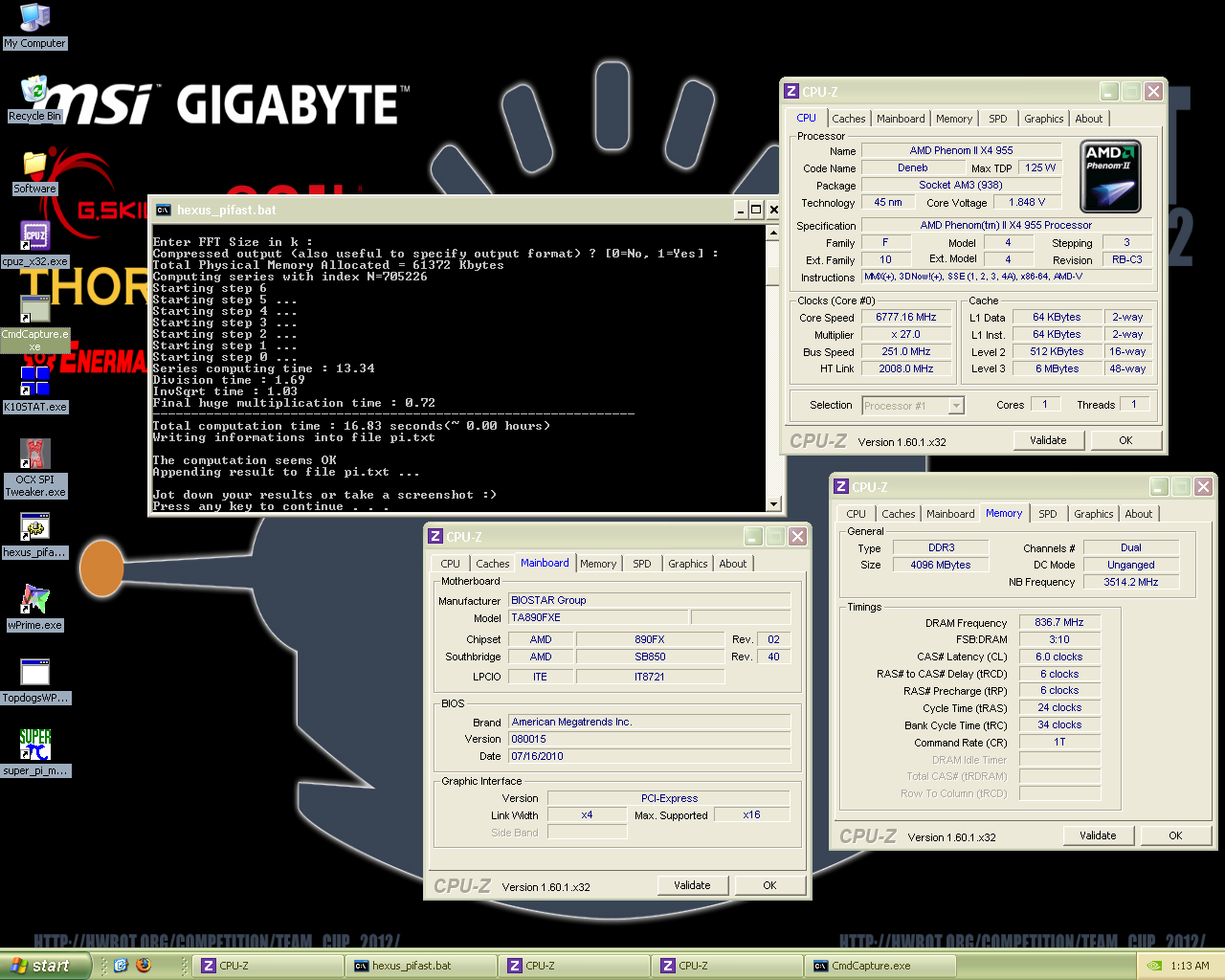The width and height of the screenshot is (1225, 980).
Task: Launch super_pi_mod desktop icon
Action: click(34, 753)
